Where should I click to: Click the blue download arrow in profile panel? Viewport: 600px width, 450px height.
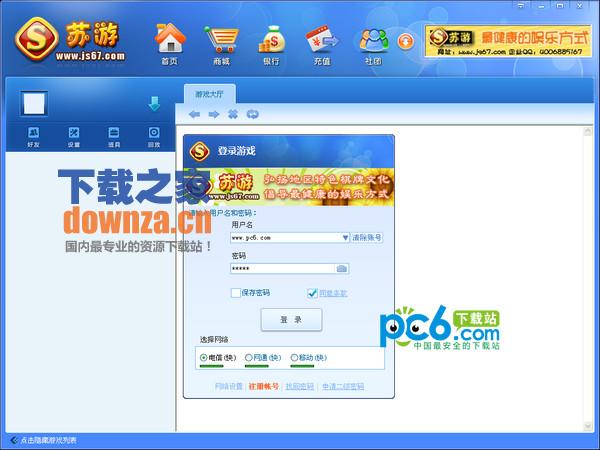coord(154,103)
